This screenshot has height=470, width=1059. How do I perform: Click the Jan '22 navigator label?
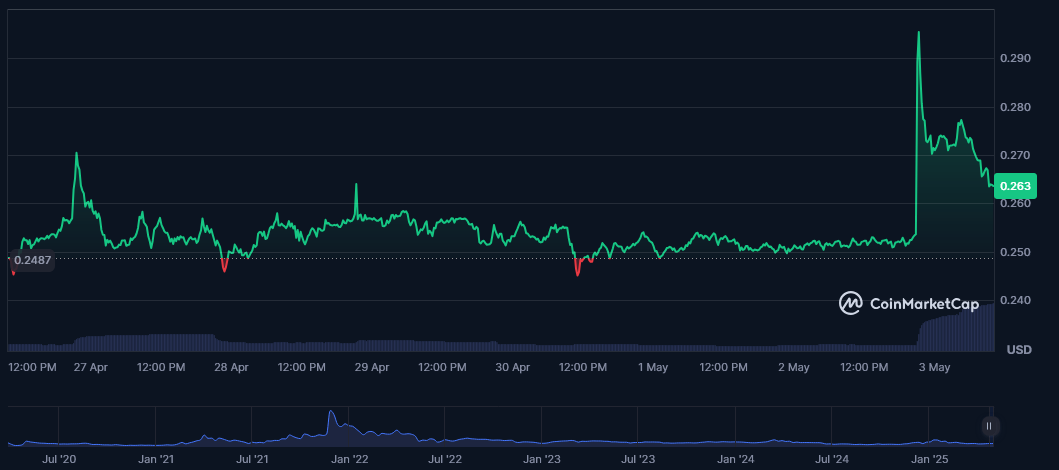tap(350, 459)
